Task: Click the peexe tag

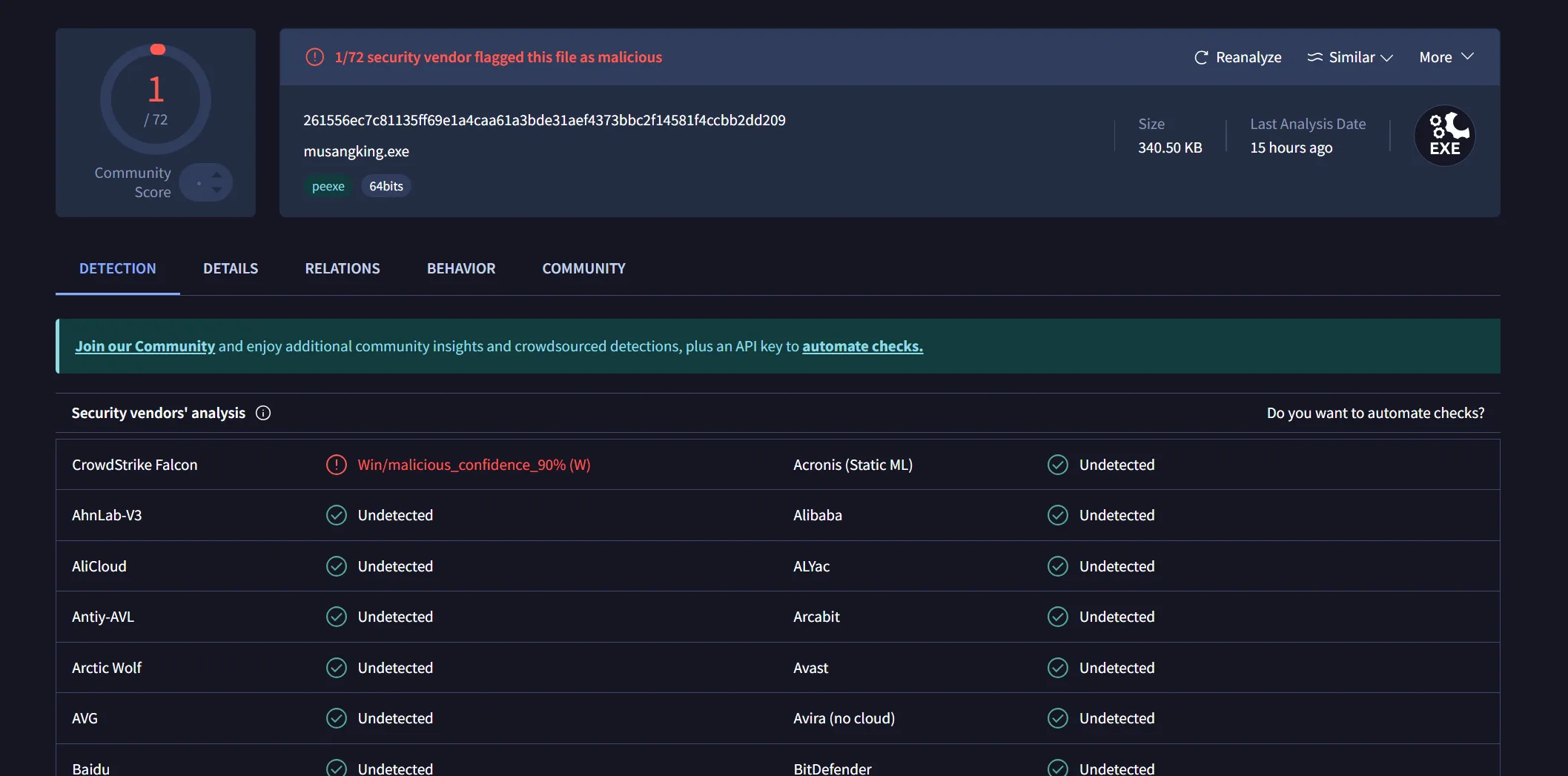Action: 328,186
